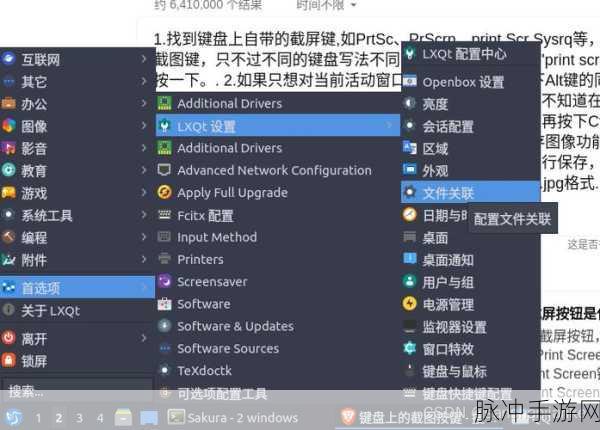The image size is (600, 430).
Task: Expand the 游戏 submenu arrow
Action: [144, 192]
